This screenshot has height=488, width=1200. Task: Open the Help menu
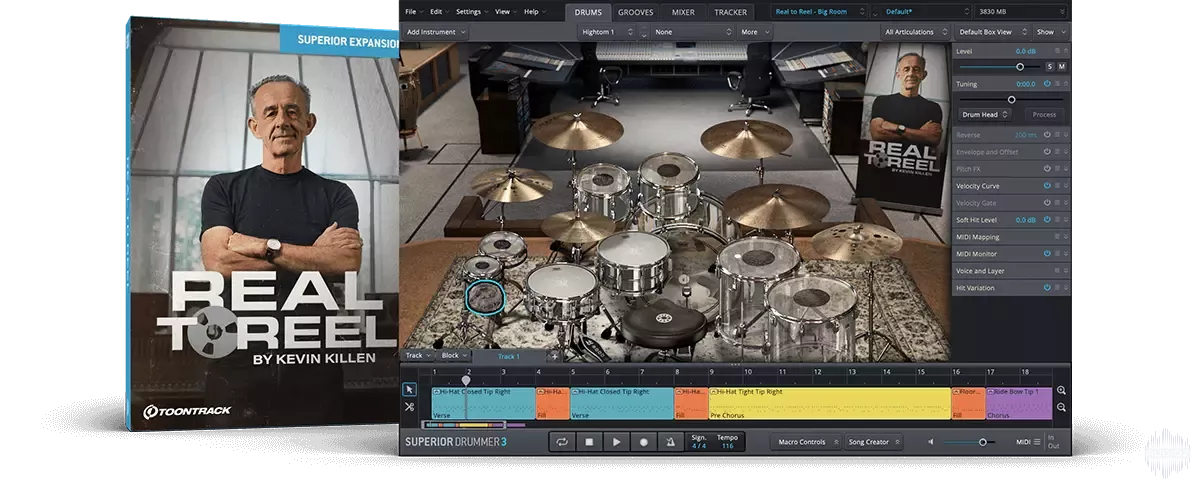533,12
